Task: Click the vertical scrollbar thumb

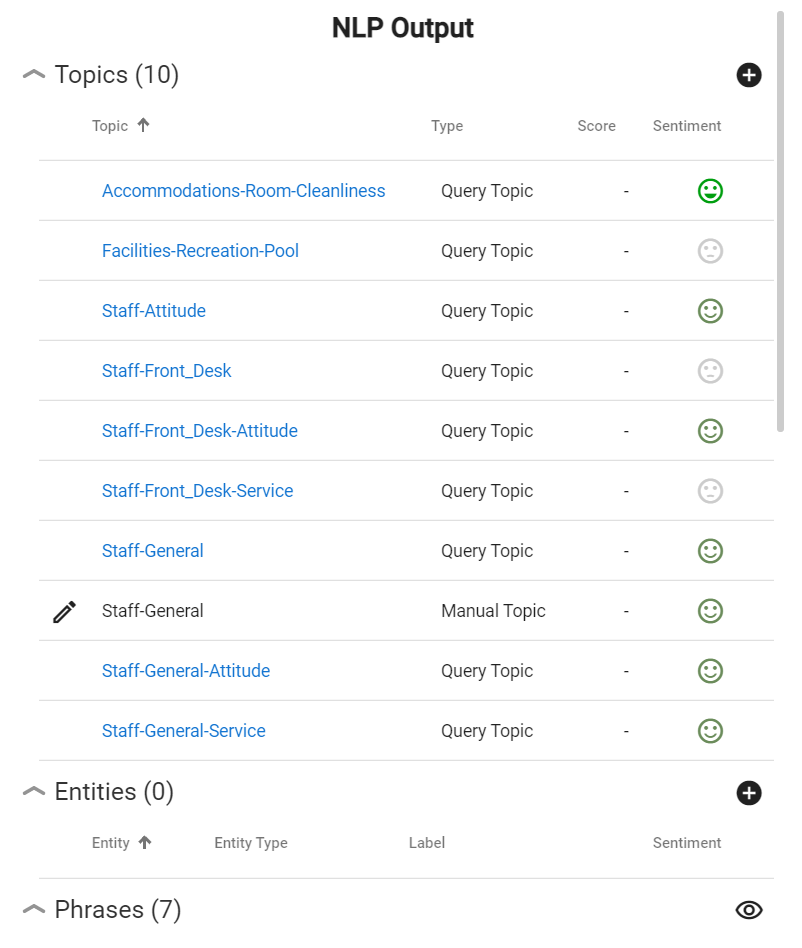Action: (780, 221)
